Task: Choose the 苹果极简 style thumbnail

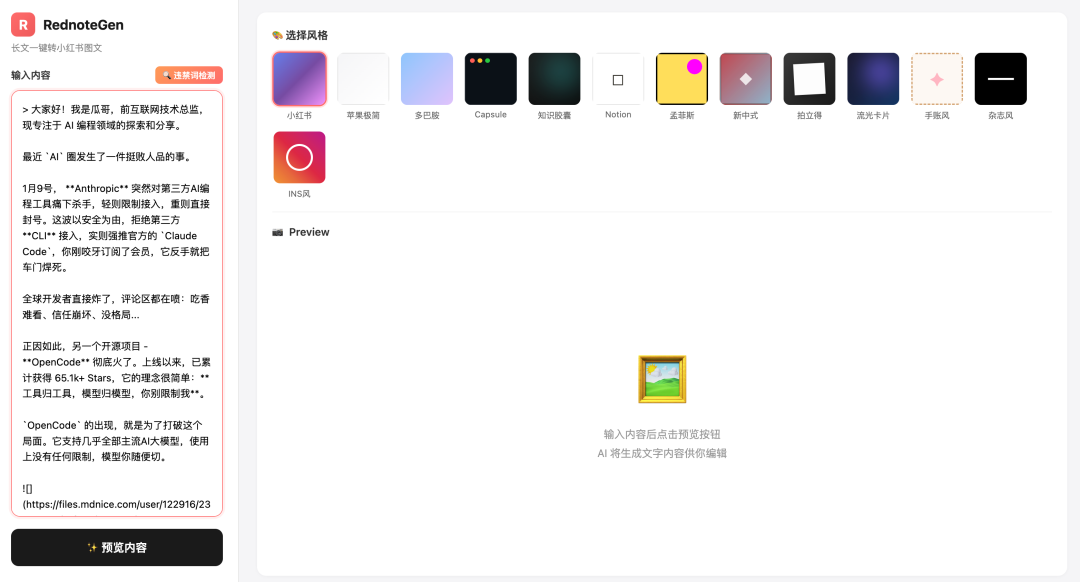Action: point(363,79)
